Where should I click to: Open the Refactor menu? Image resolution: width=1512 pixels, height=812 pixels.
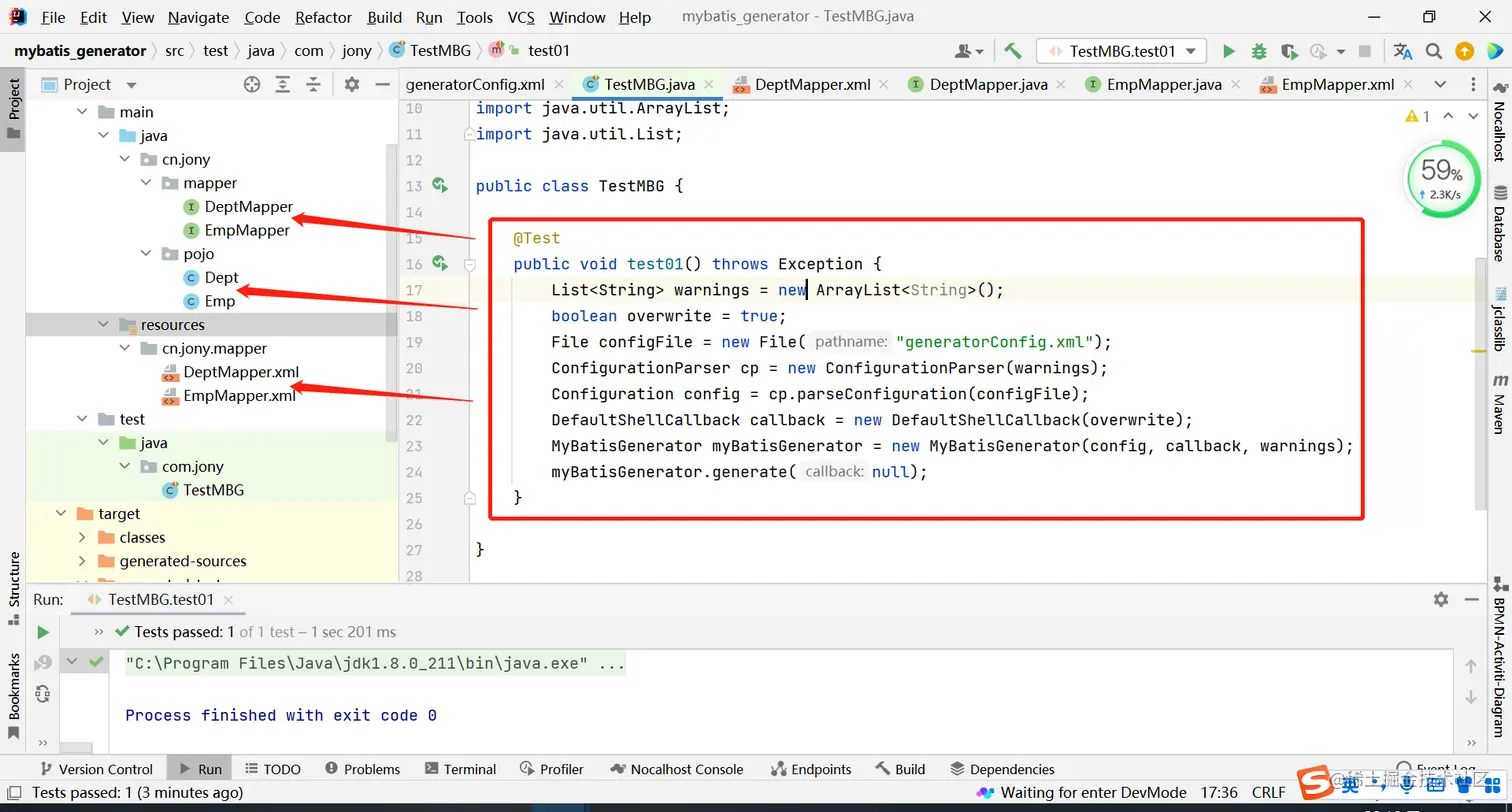click(x=323, y=17)
